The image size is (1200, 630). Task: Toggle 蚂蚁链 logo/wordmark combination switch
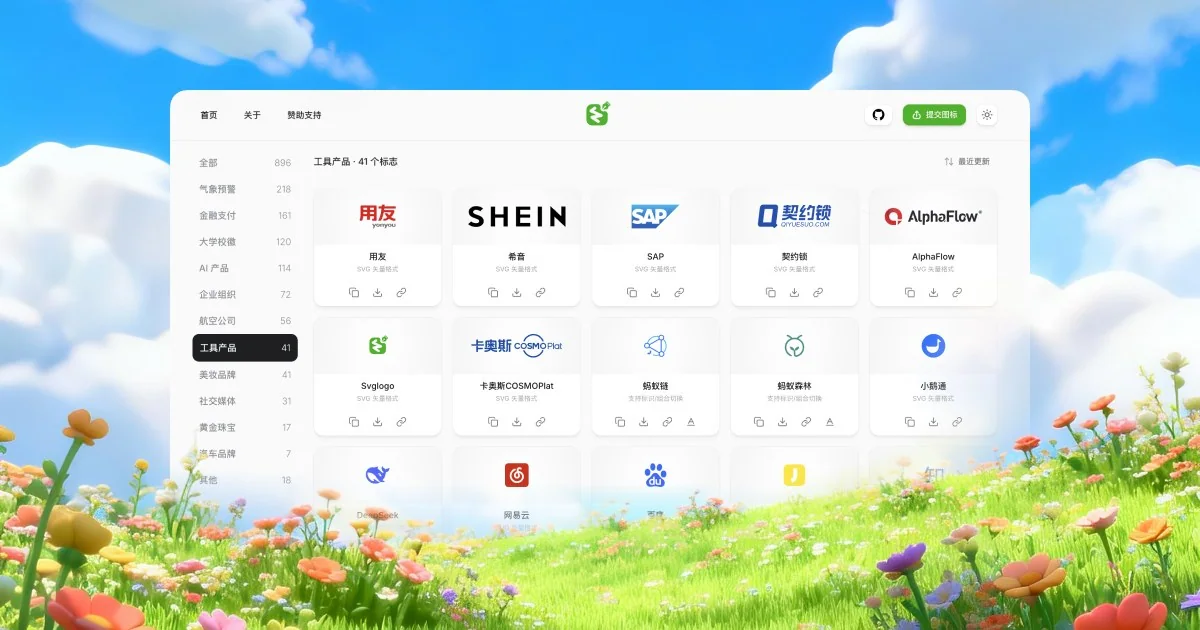[x=691, y=422]
